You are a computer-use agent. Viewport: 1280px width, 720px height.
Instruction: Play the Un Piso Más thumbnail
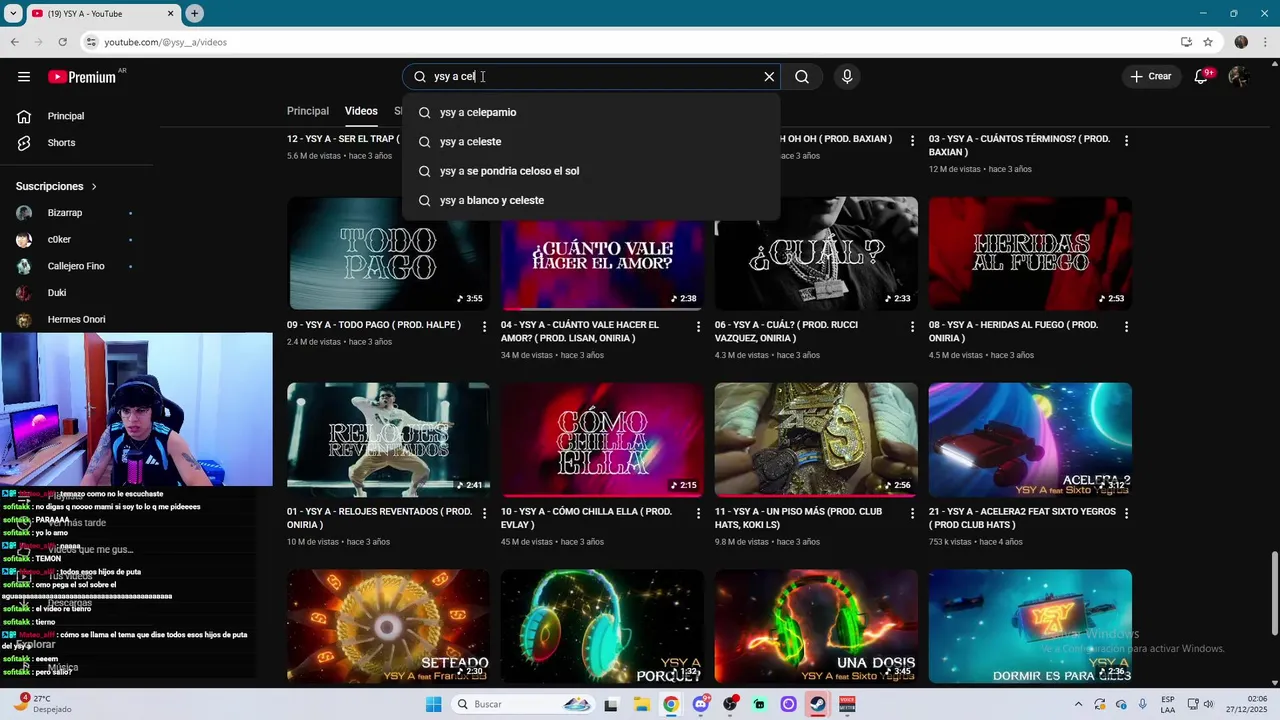coord(816,439)
